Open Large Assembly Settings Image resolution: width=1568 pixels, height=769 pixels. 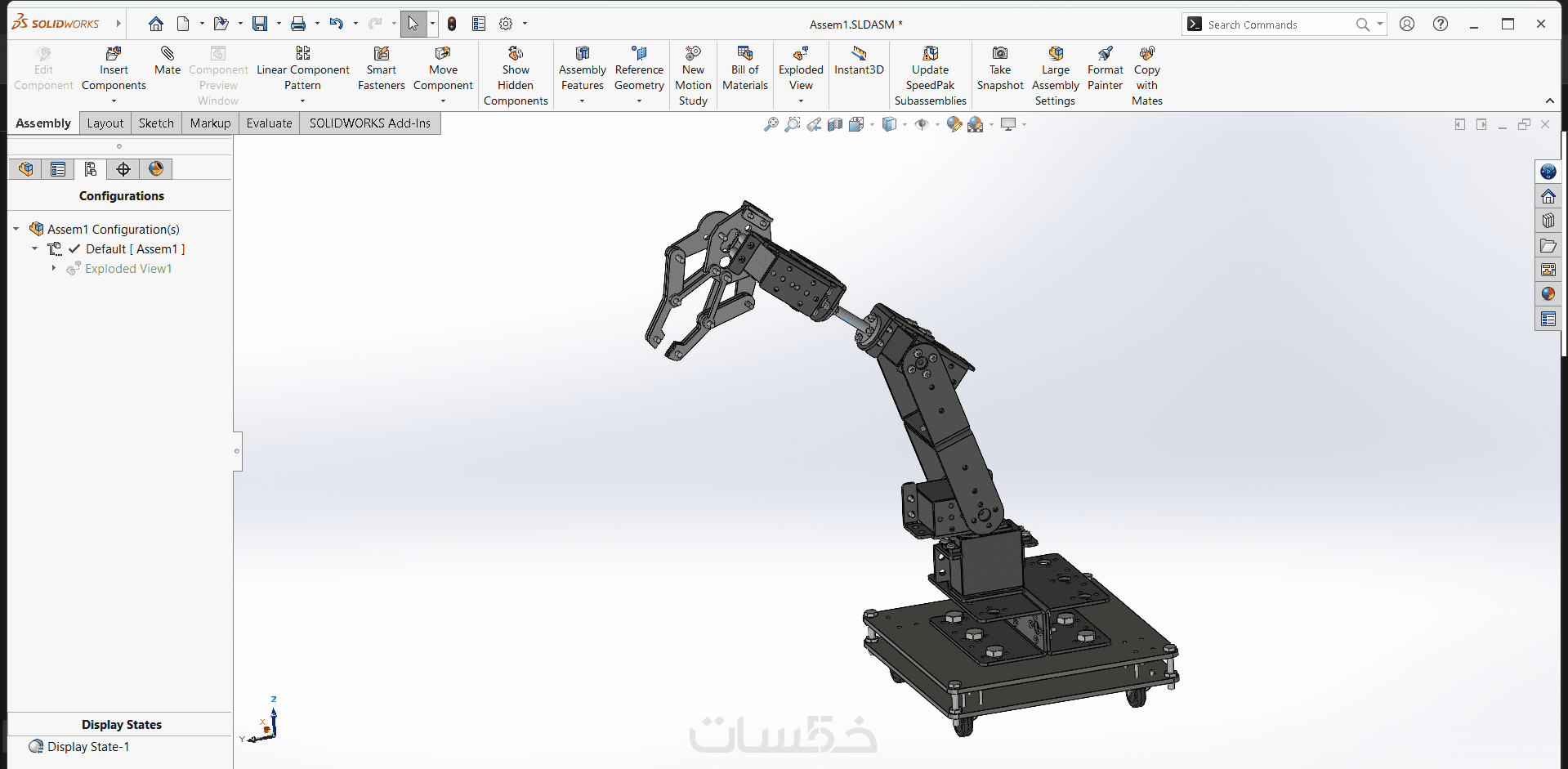tap(1055, 76)
